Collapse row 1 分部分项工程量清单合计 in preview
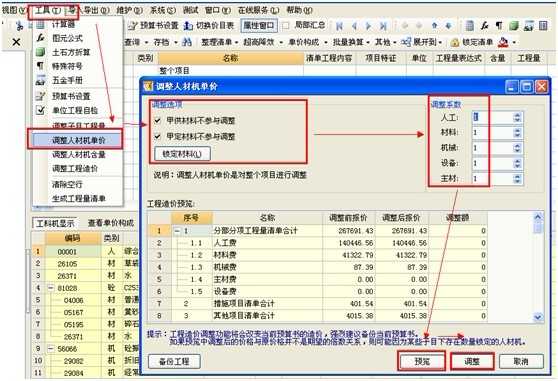 pyautogui.click(x=177, y=231)
